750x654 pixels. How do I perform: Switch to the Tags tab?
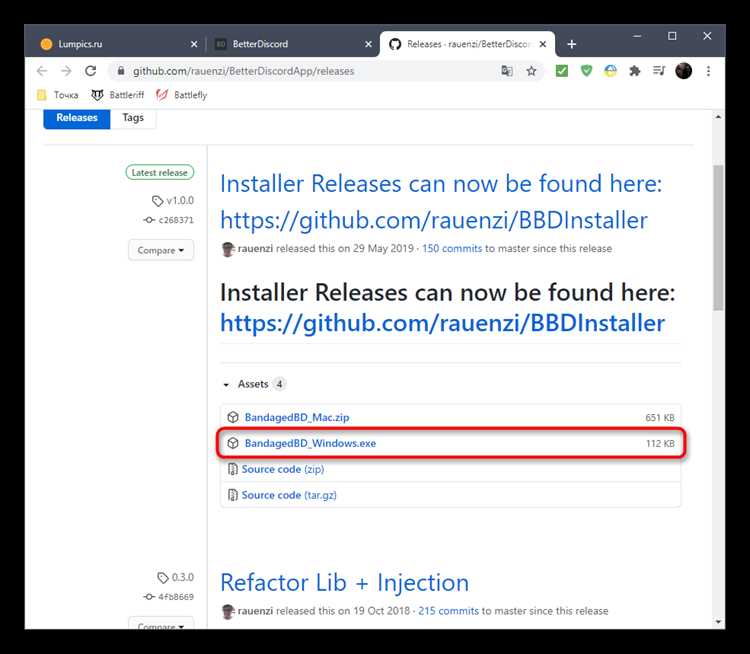tap(133, 118)
